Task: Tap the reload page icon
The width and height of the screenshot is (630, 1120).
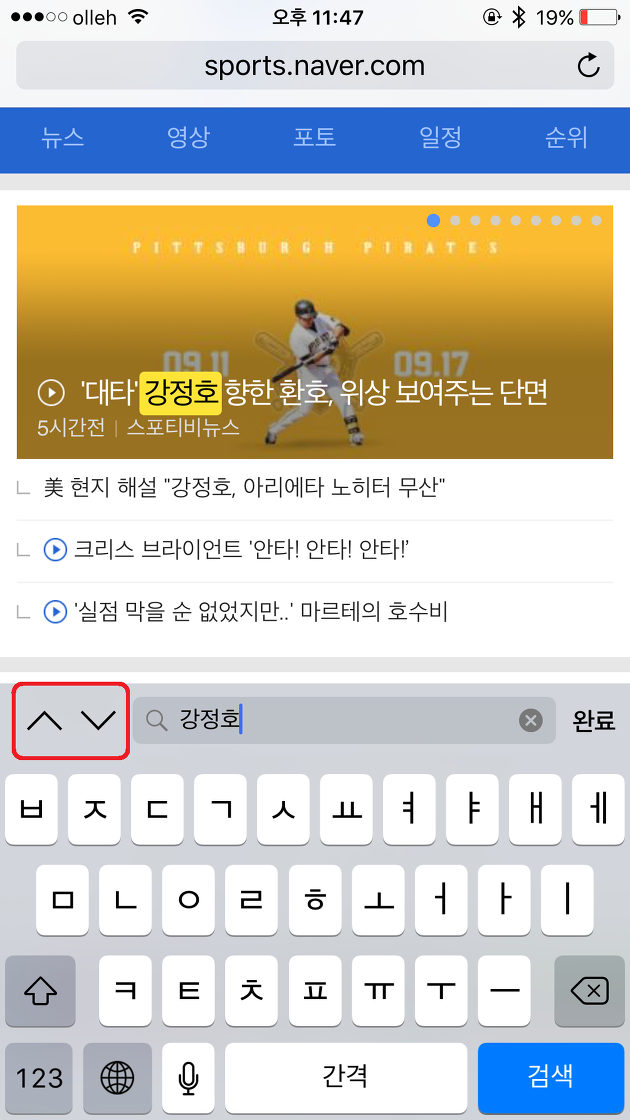Action: coord(589,66)
